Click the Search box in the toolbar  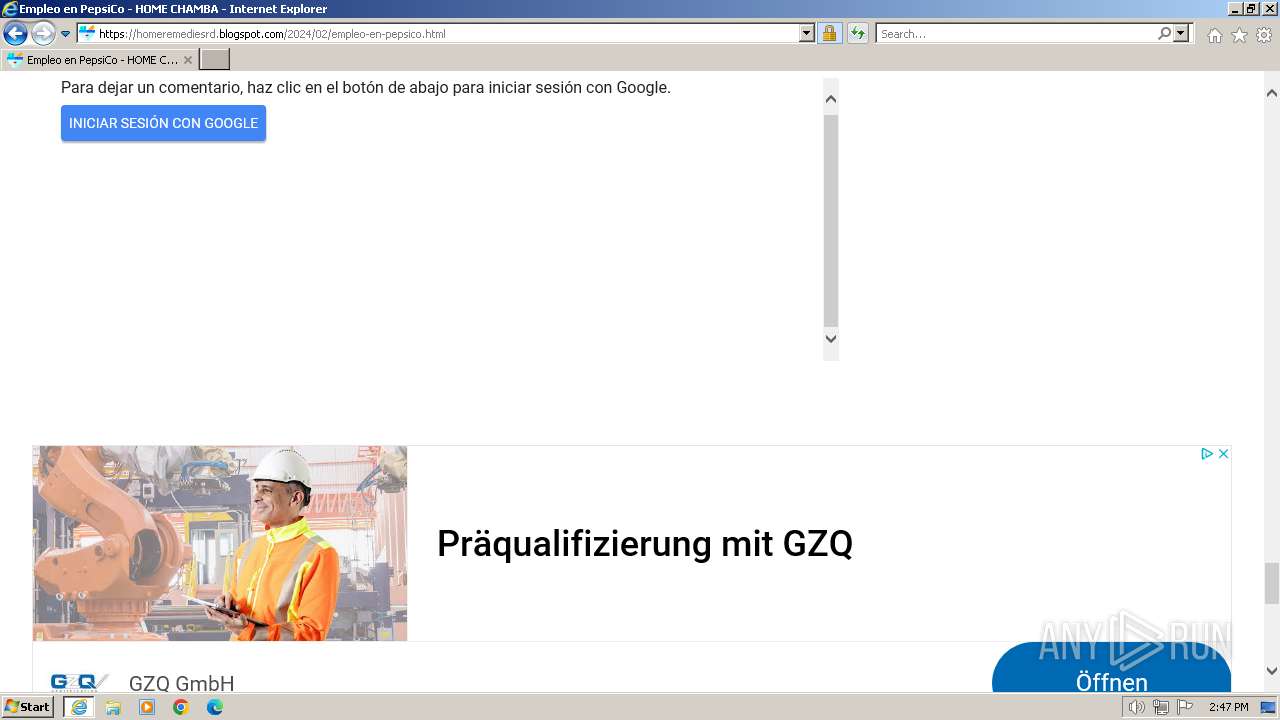[x=1016, y=34]
